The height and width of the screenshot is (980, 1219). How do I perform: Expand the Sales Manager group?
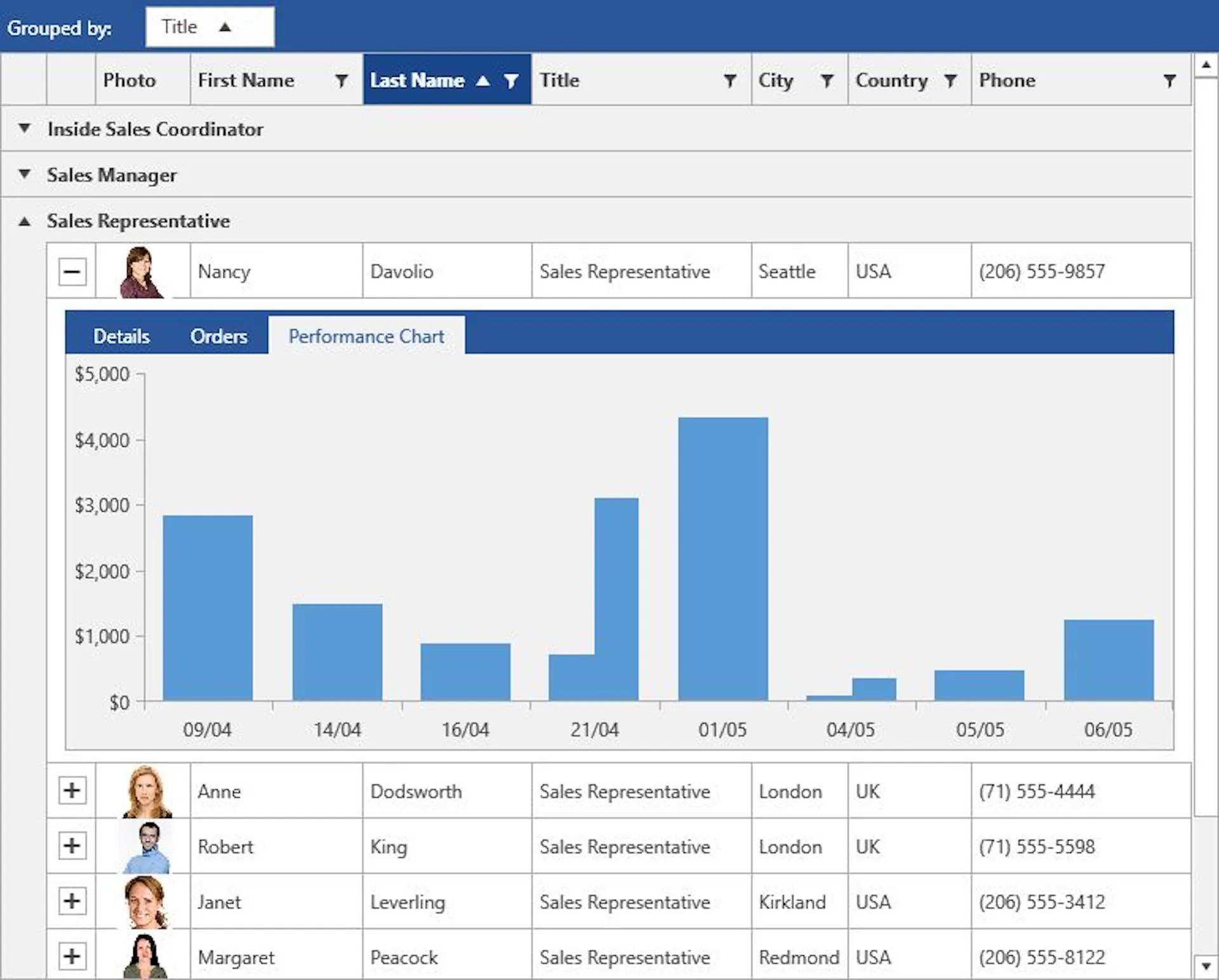click(24, 174)
